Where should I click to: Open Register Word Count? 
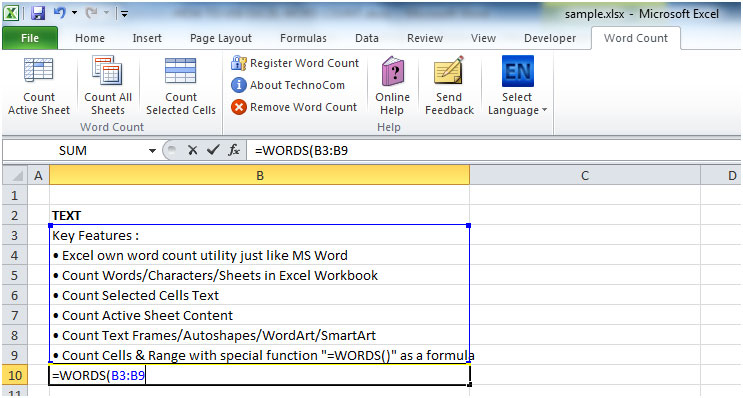[x=295, y=63]
